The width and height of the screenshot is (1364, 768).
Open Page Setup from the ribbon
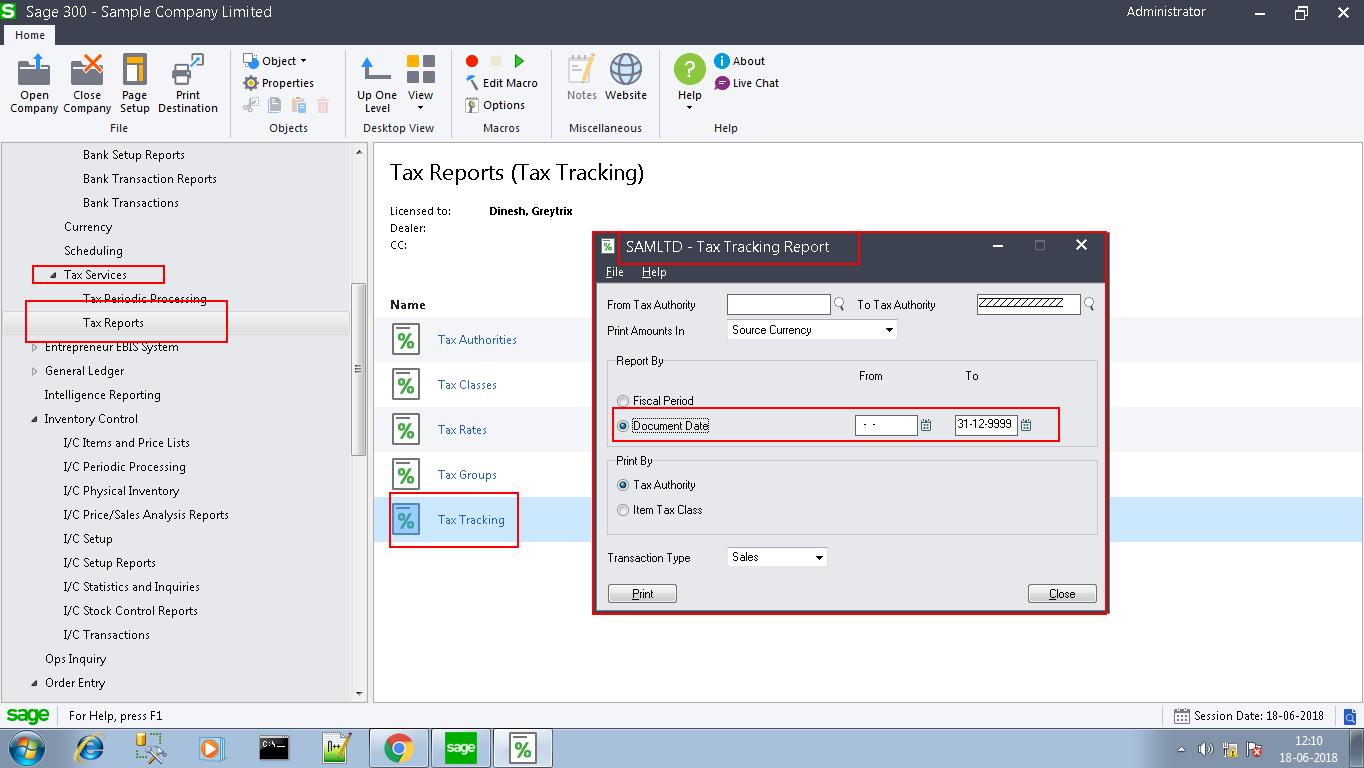(134, 84)
